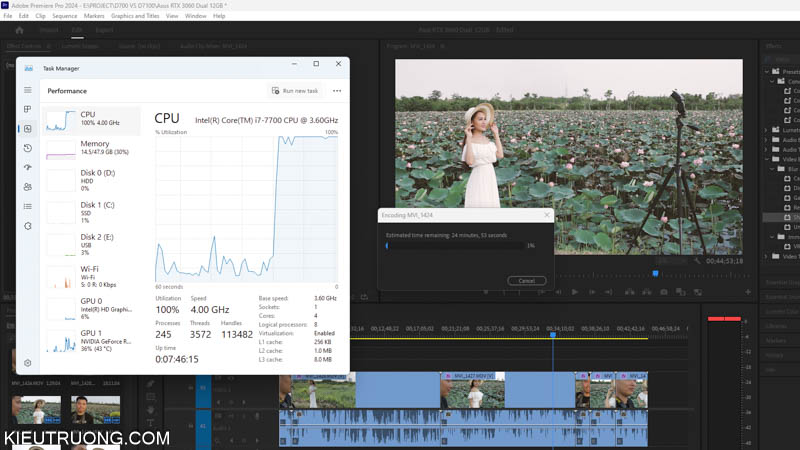Open the File menu
Viewport: 800px width, 450px height.
(x=8, y=16)
